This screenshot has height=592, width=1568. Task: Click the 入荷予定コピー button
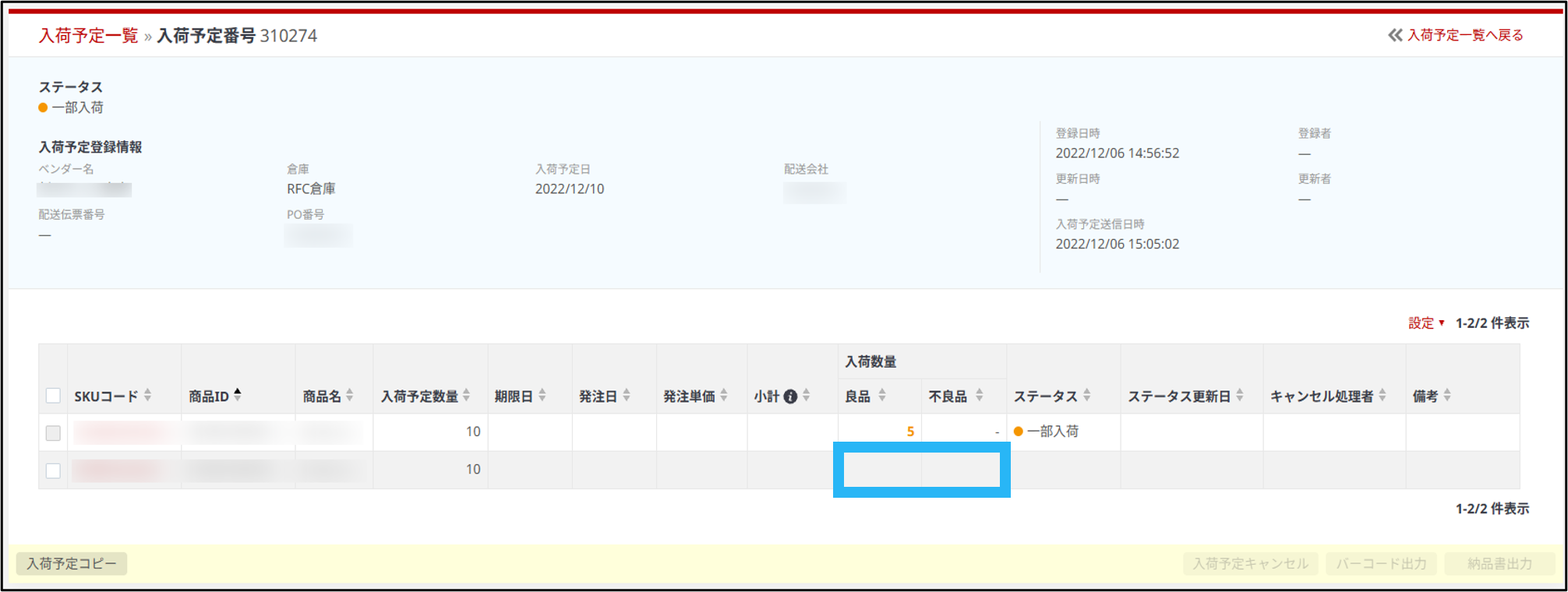72,563
